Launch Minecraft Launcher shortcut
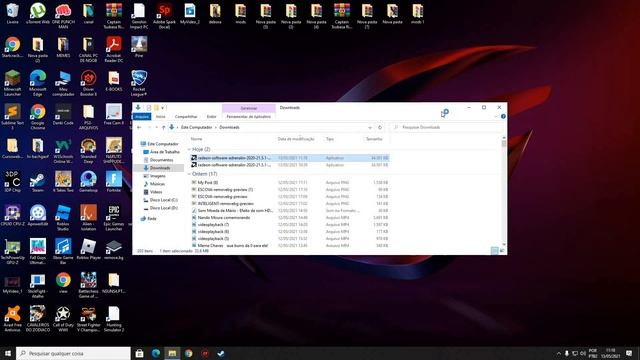640x360 pixels. pos(12,83)
